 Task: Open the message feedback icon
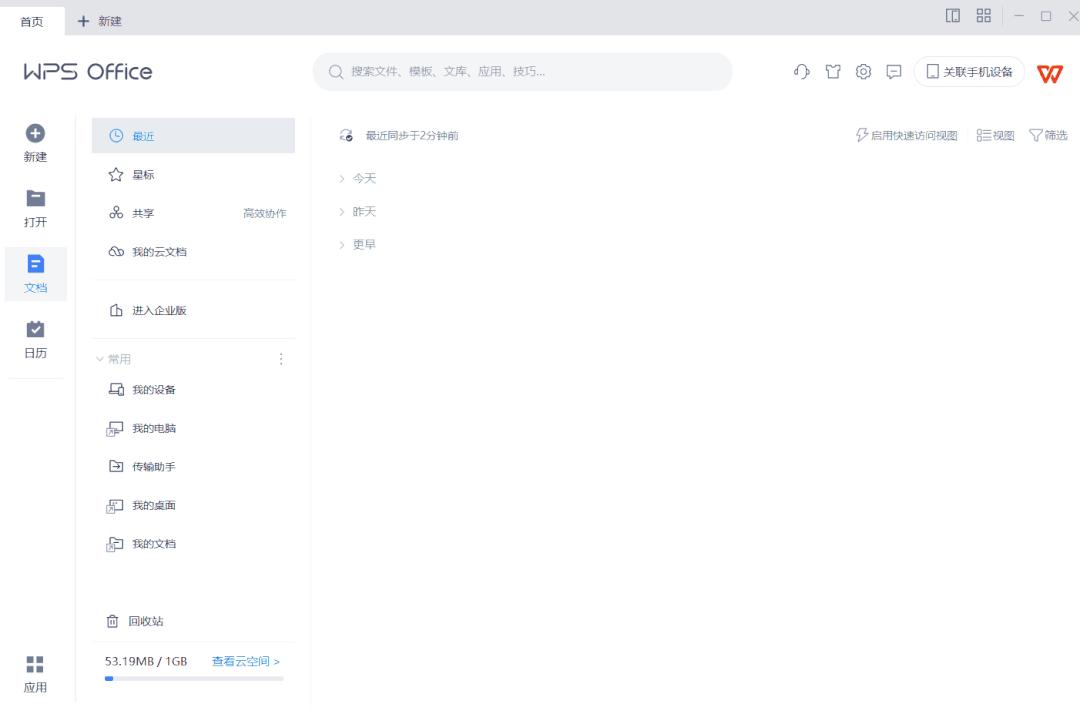(893, 72)
